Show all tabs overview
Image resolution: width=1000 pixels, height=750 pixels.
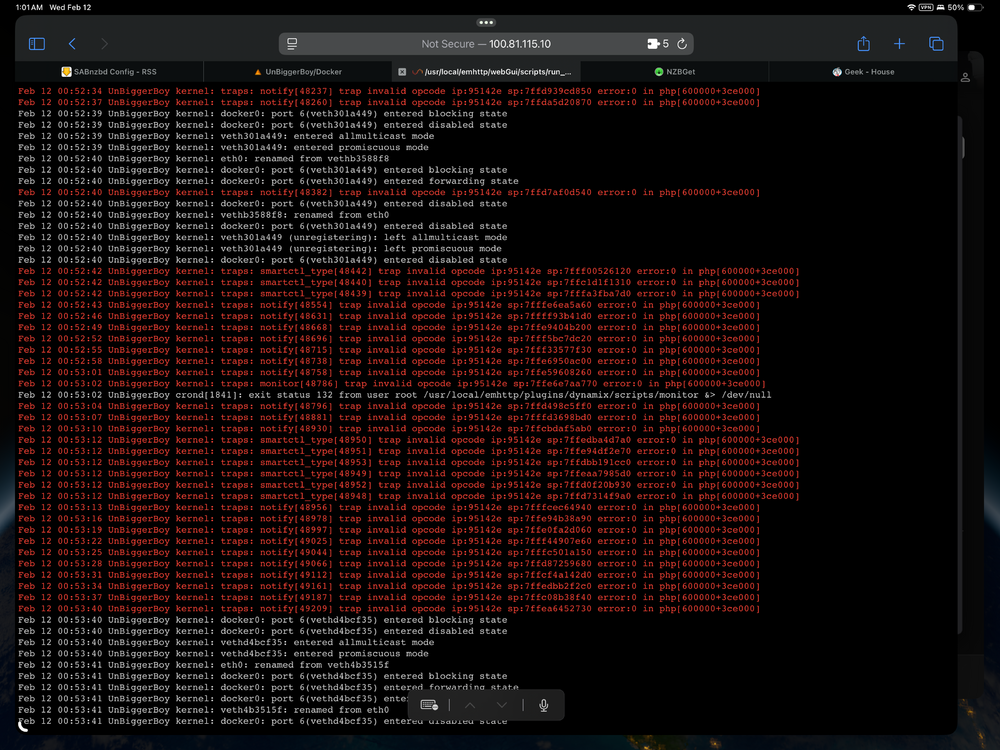[936, 44]
